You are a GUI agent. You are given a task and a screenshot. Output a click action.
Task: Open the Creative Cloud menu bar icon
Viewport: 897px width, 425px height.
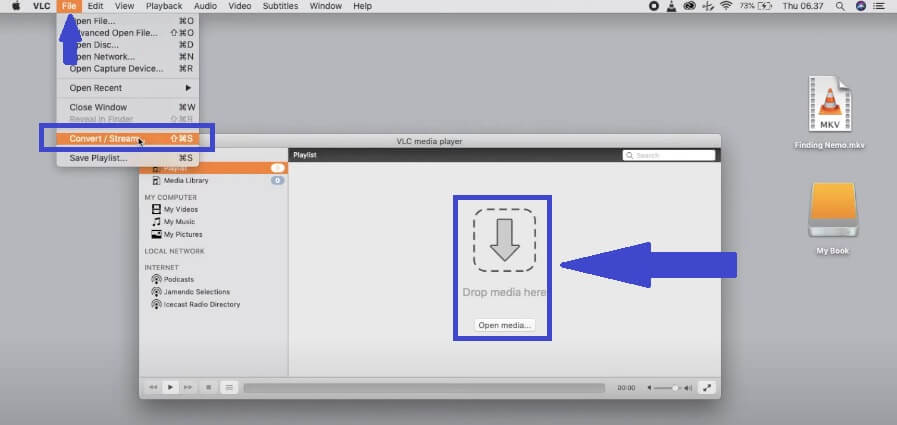690,6
